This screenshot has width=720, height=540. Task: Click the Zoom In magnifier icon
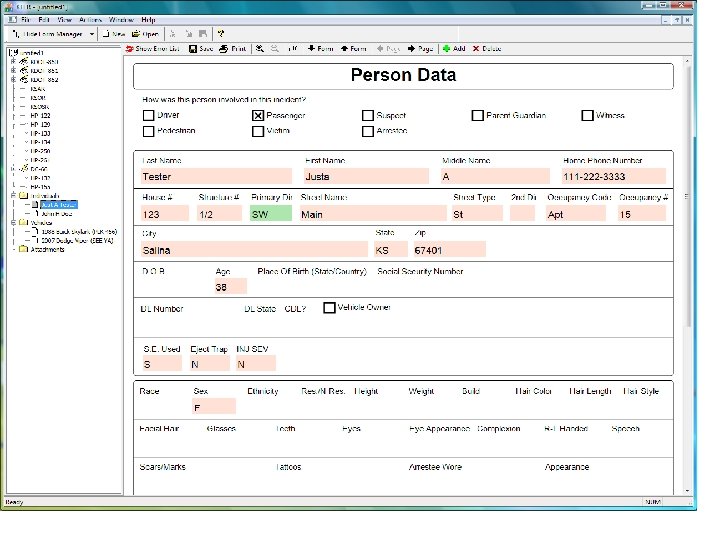260,48
